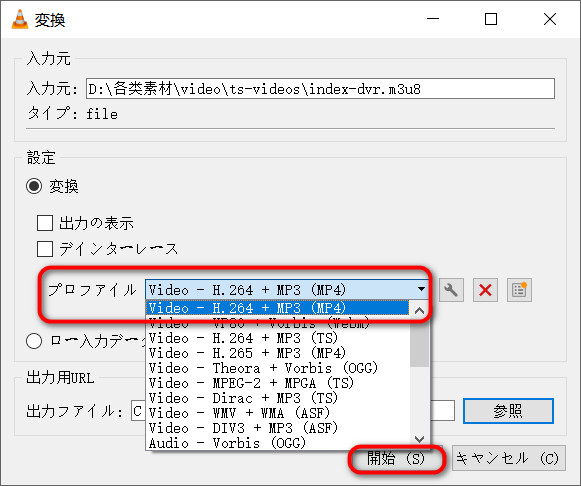The height and width of the screenshot is (486, 581).
Task: Click キャンセル (C) button
Action: [x=508, y=459]
